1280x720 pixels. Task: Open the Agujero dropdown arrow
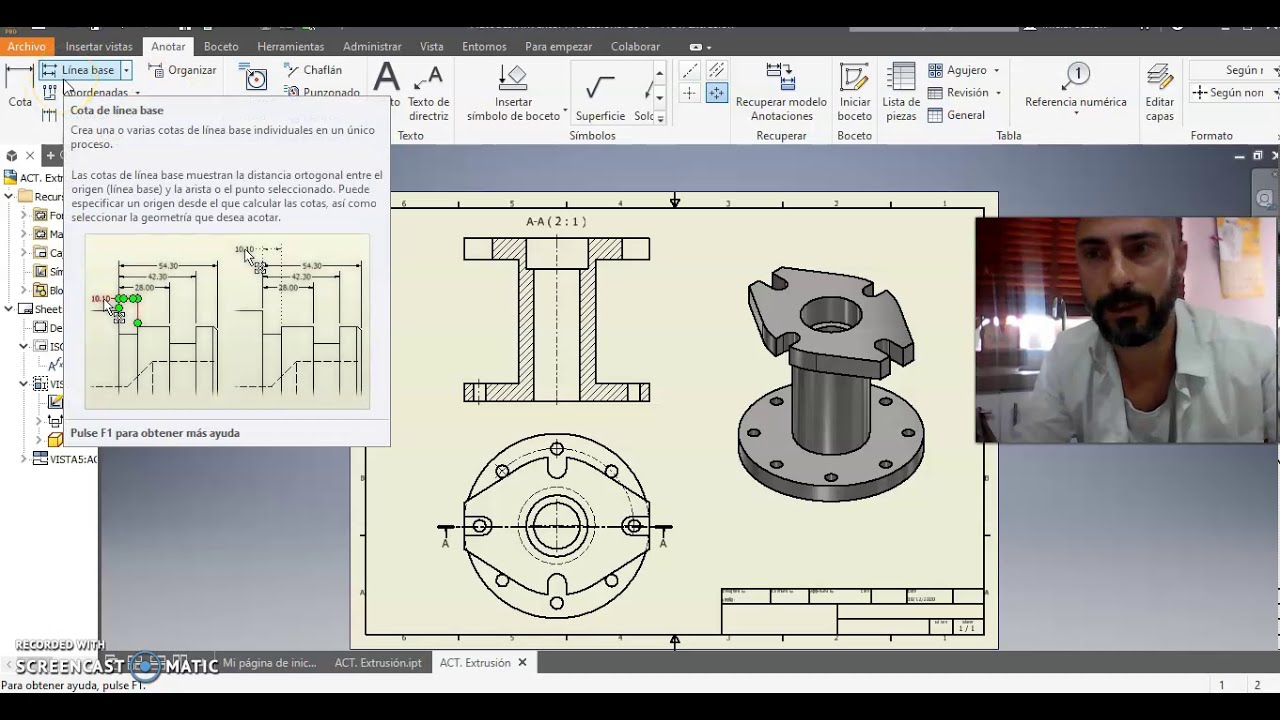(996, 70)
